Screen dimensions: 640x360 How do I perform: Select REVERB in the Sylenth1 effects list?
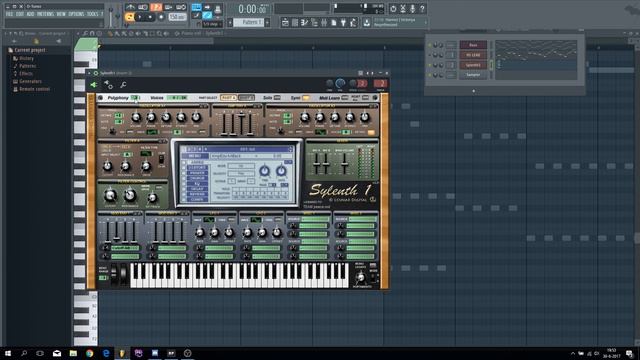198,194
